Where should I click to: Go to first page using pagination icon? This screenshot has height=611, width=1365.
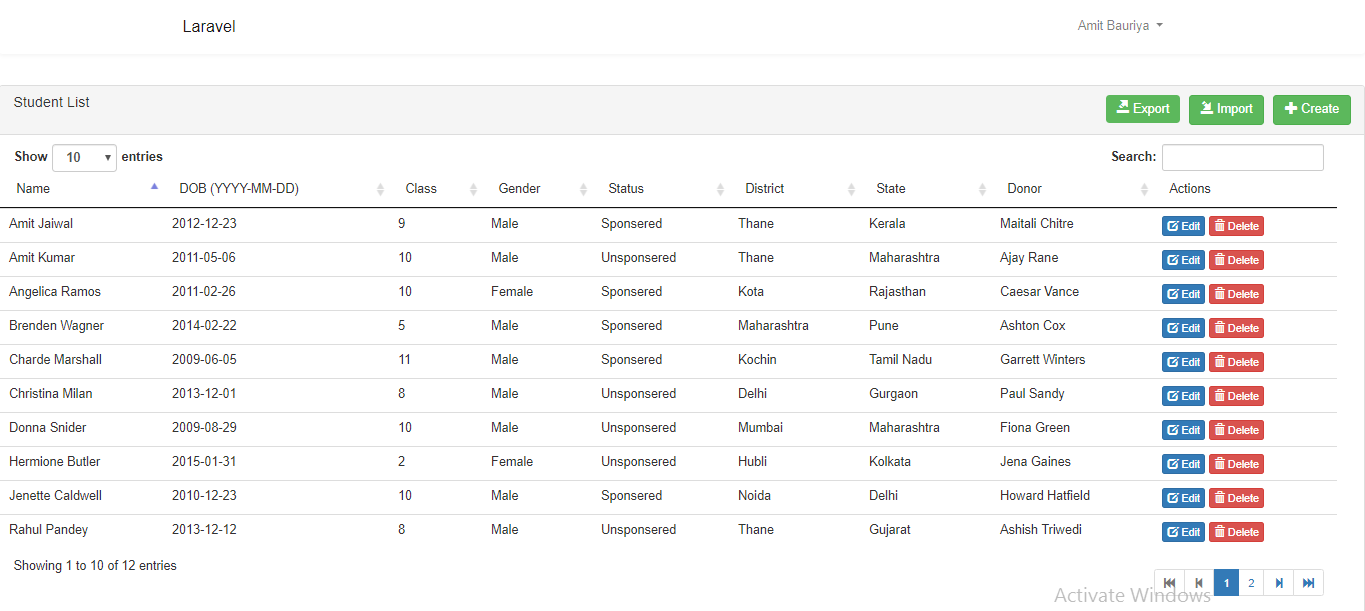click(1169, 583)
